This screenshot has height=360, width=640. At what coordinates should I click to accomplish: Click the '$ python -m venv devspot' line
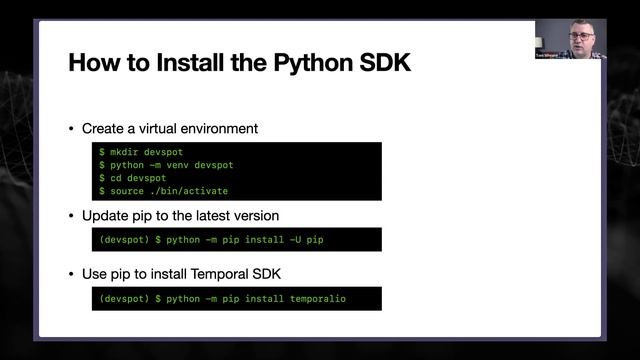pos(166,165)
